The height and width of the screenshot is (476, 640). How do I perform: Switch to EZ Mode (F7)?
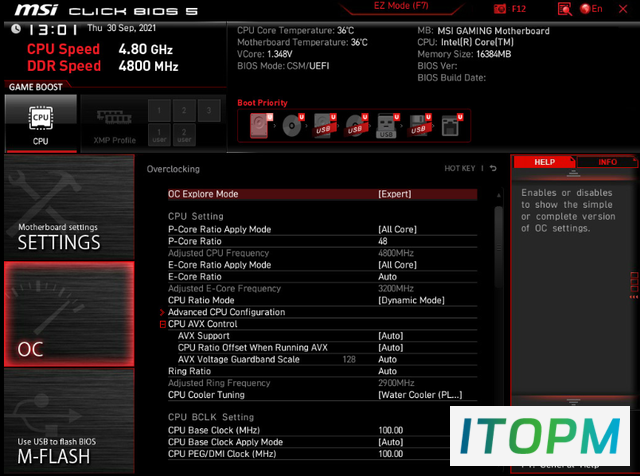(x=401, y=6)
